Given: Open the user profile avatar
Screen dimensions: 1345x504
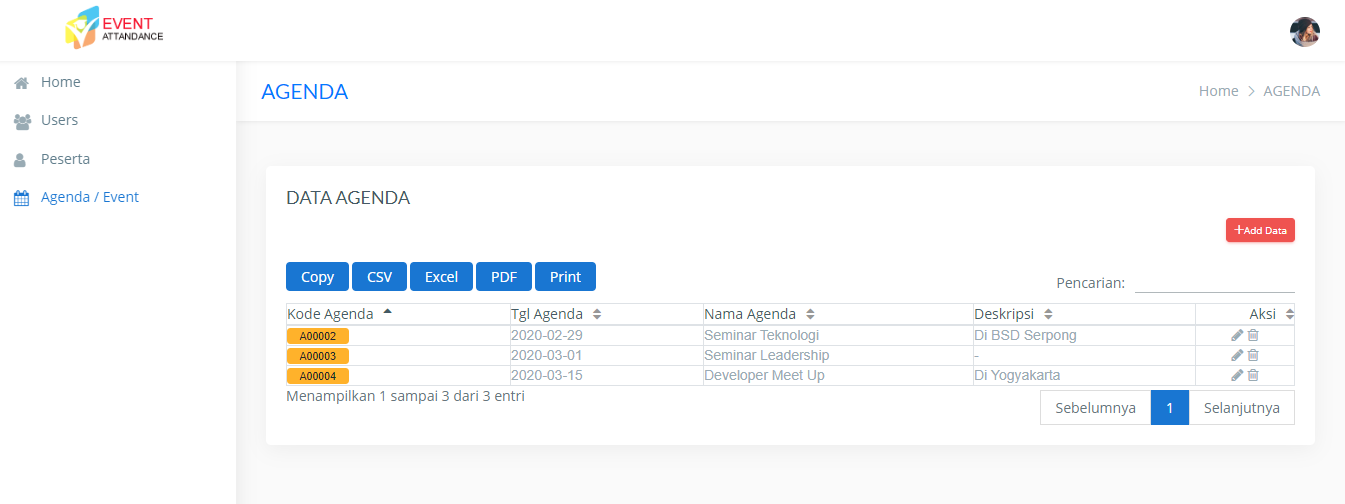Looking at the screenshot, I should pyautogui.click(x=1304, y=32).
